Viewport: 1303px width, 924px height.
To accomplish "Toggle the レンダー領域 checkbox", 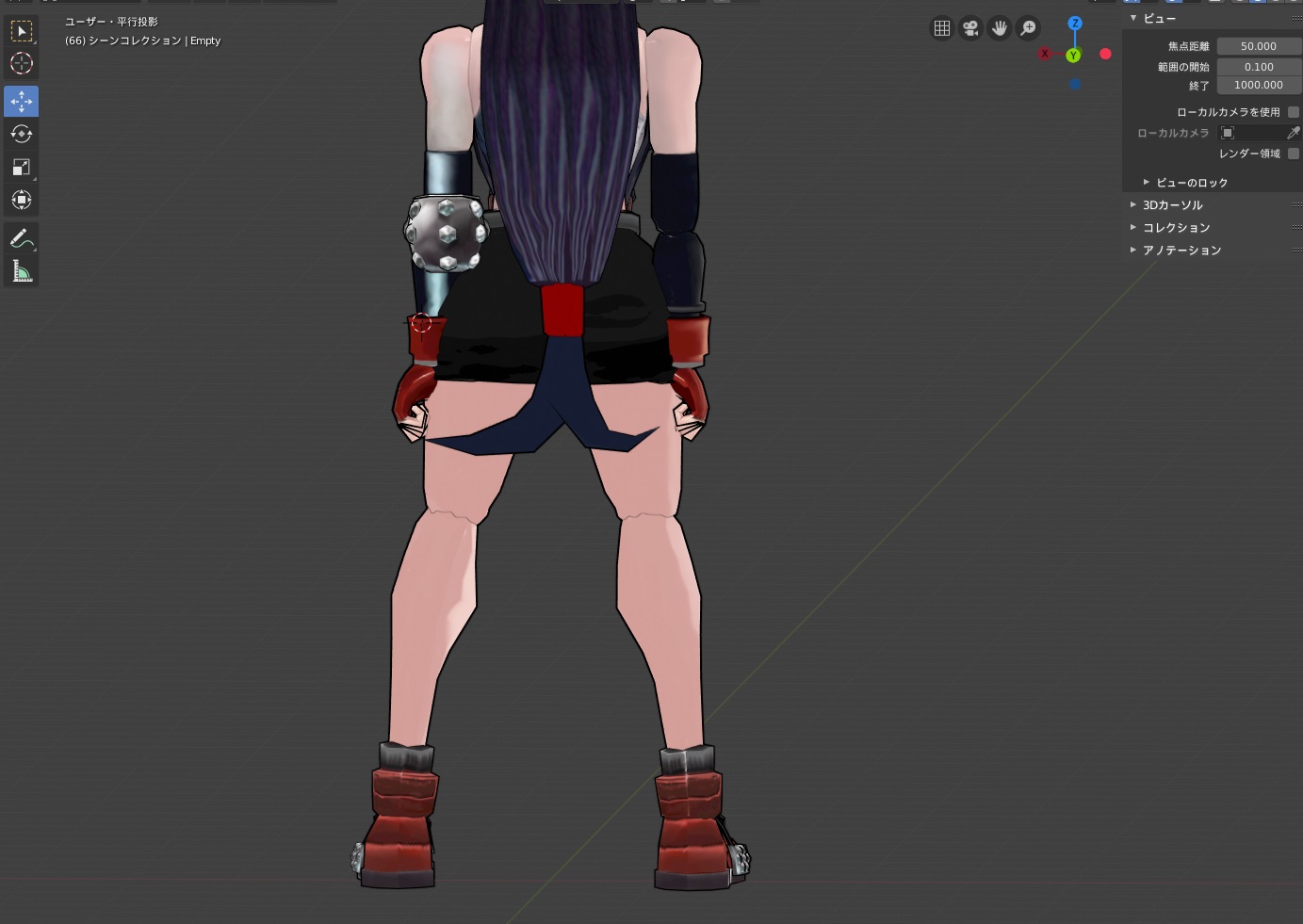I will click(x=1294, y=154).
